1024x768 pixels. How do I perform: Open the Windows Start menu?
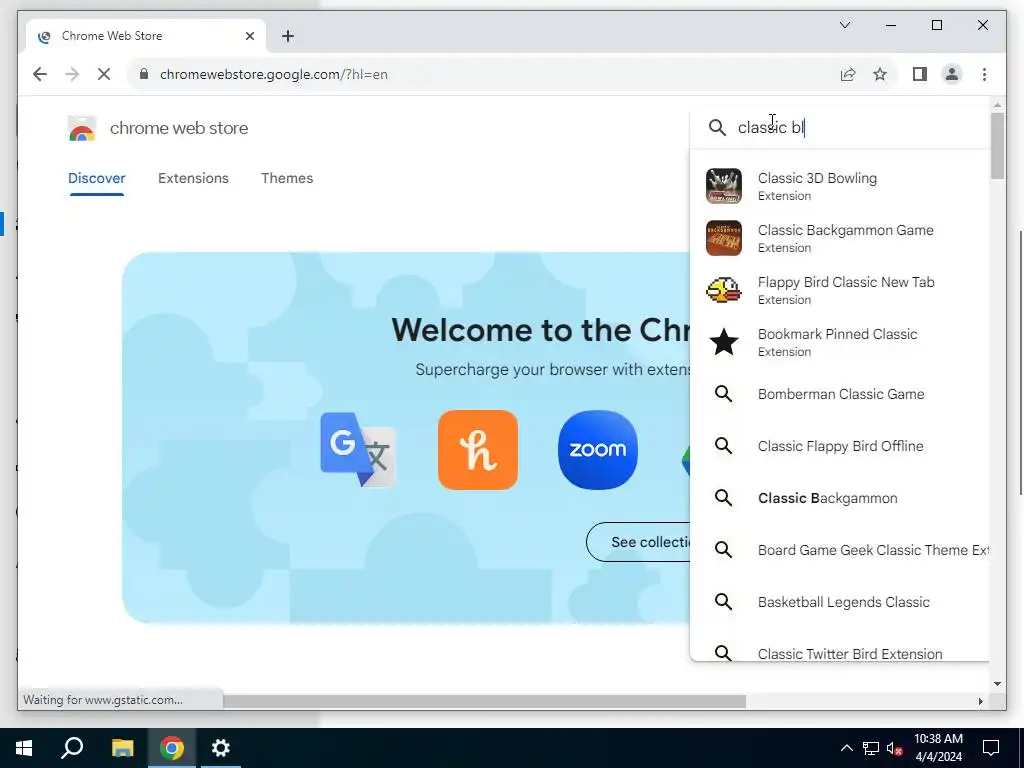pos(24,748)
